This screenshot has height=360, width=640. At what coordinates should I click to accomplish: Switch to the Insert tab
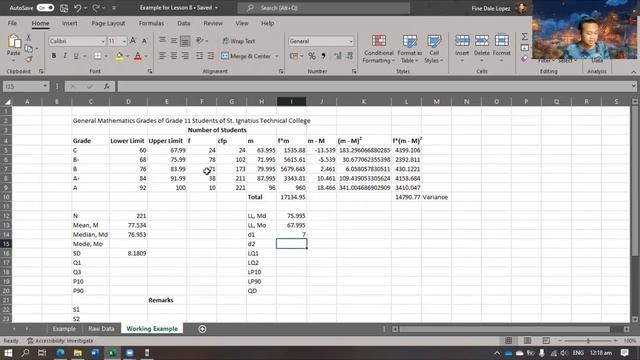click(69, 23)
